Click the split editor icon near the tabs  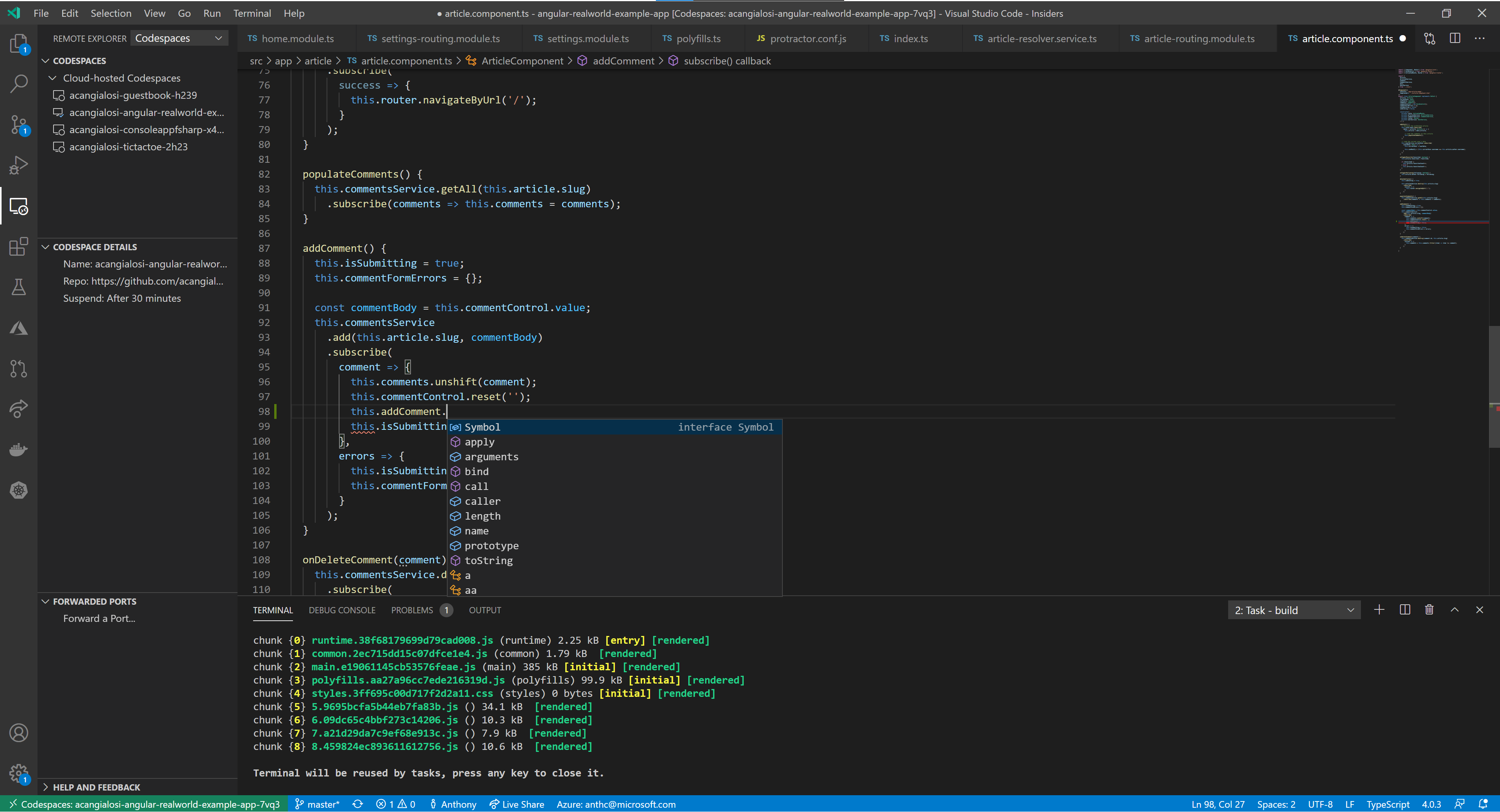[x=1455, y=38]
